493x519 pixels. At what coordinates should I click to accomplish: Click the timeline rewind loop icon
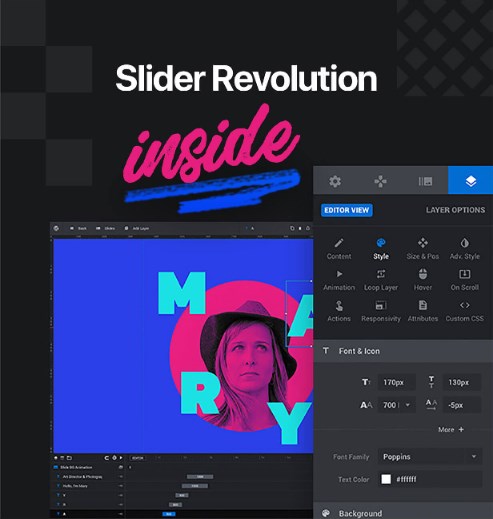click(107, 458)
